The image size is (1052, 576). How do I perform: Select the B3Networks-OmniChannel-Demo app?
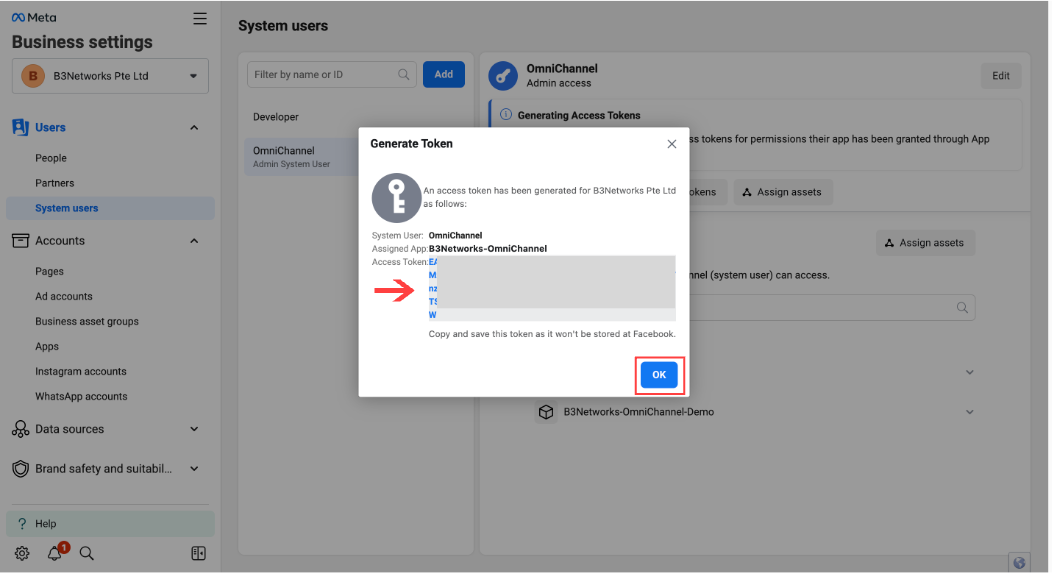pos(639,412)
